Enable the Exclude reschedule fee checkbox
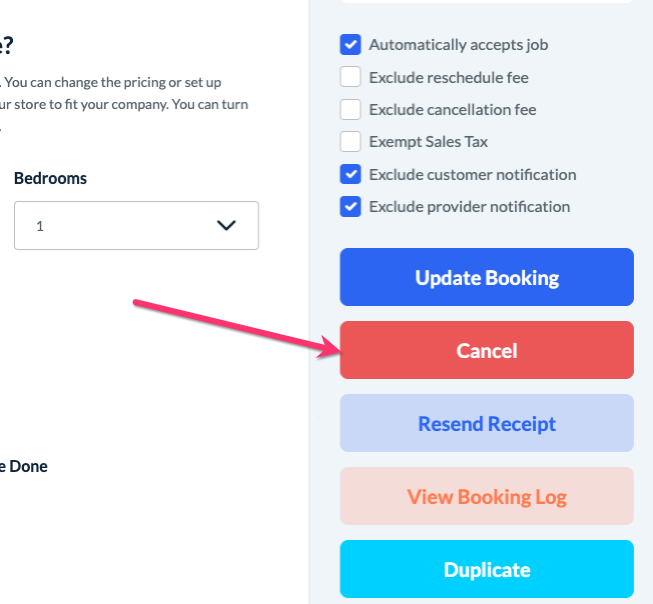The height and width of the screenshot is (604, 653). (350, 77)
